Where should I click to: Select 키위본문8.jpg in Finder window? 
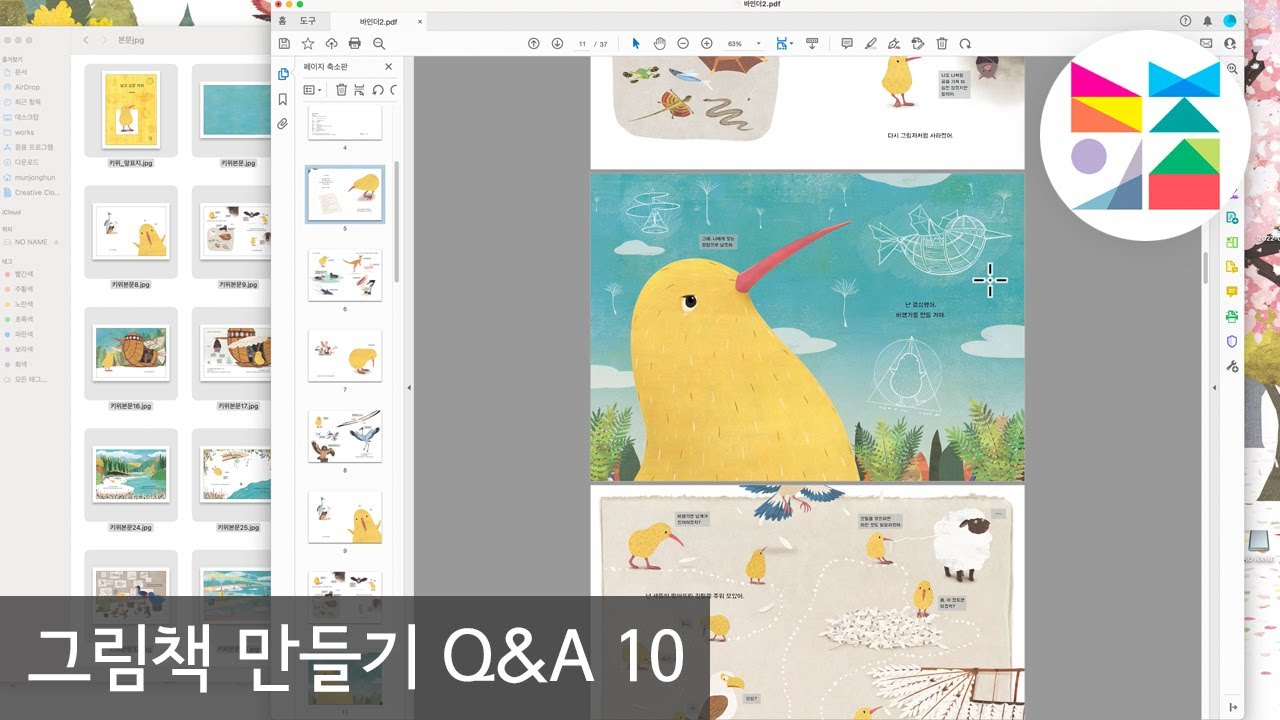[131, 232]
